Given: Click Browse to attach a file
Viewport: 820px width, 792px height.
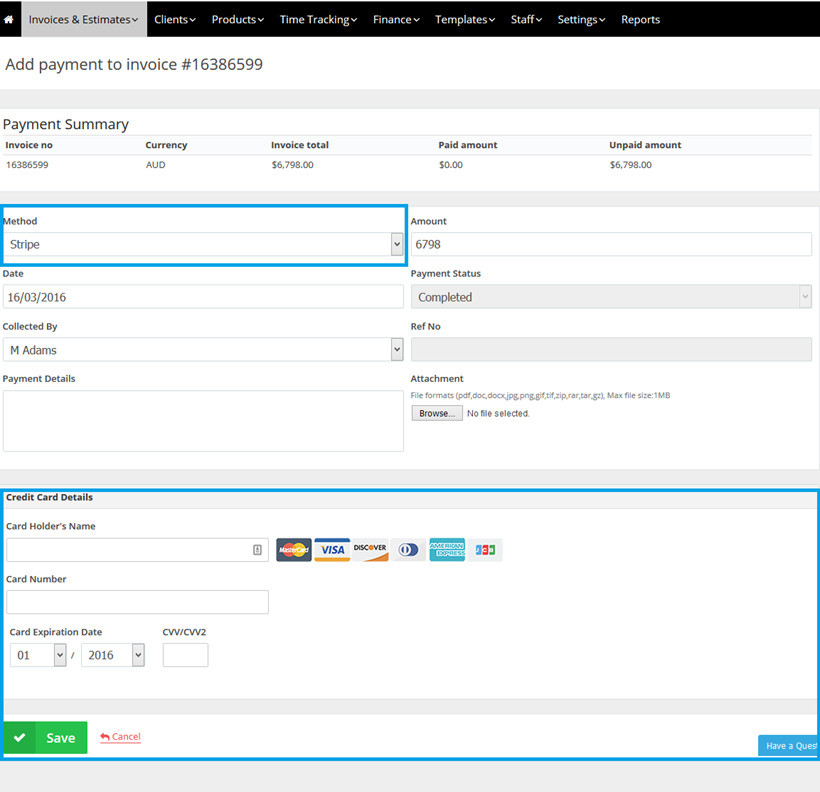Looking at the screenshot, I should 436,413.
